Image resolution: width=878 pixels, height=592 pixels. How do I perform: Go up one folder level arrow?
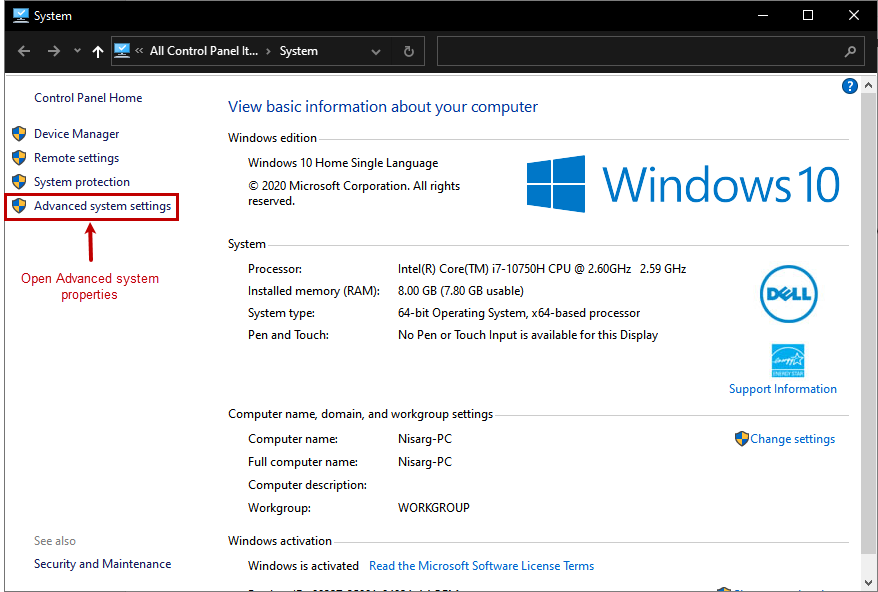97,52
